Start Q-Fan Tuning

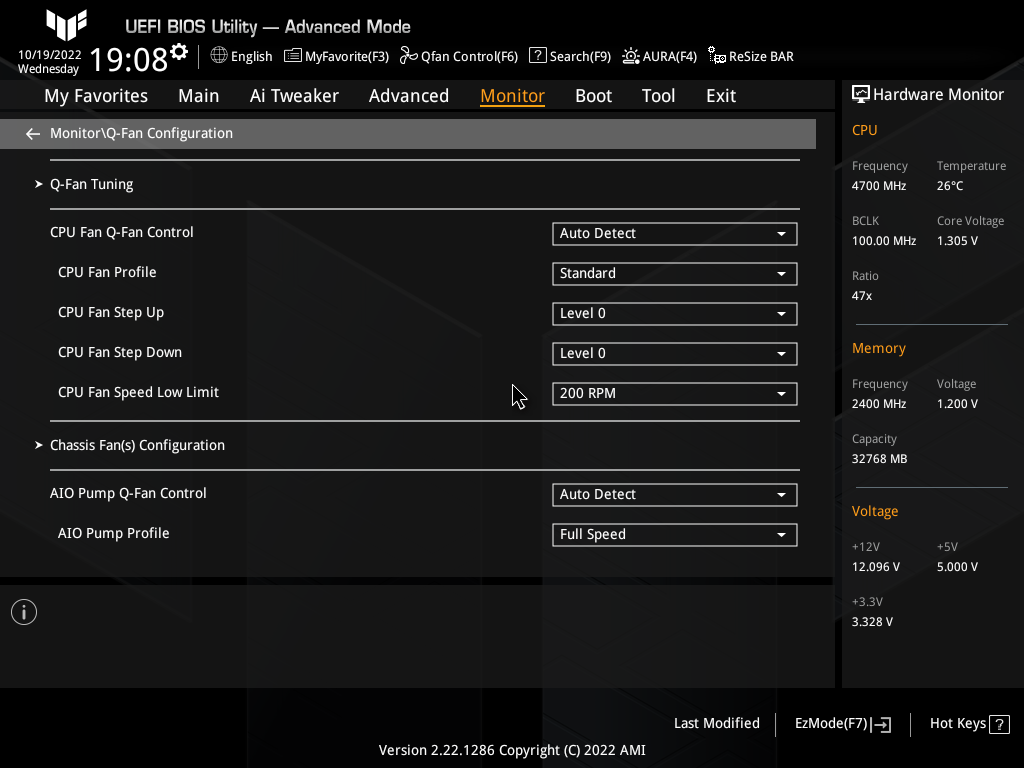coord(91,184)
